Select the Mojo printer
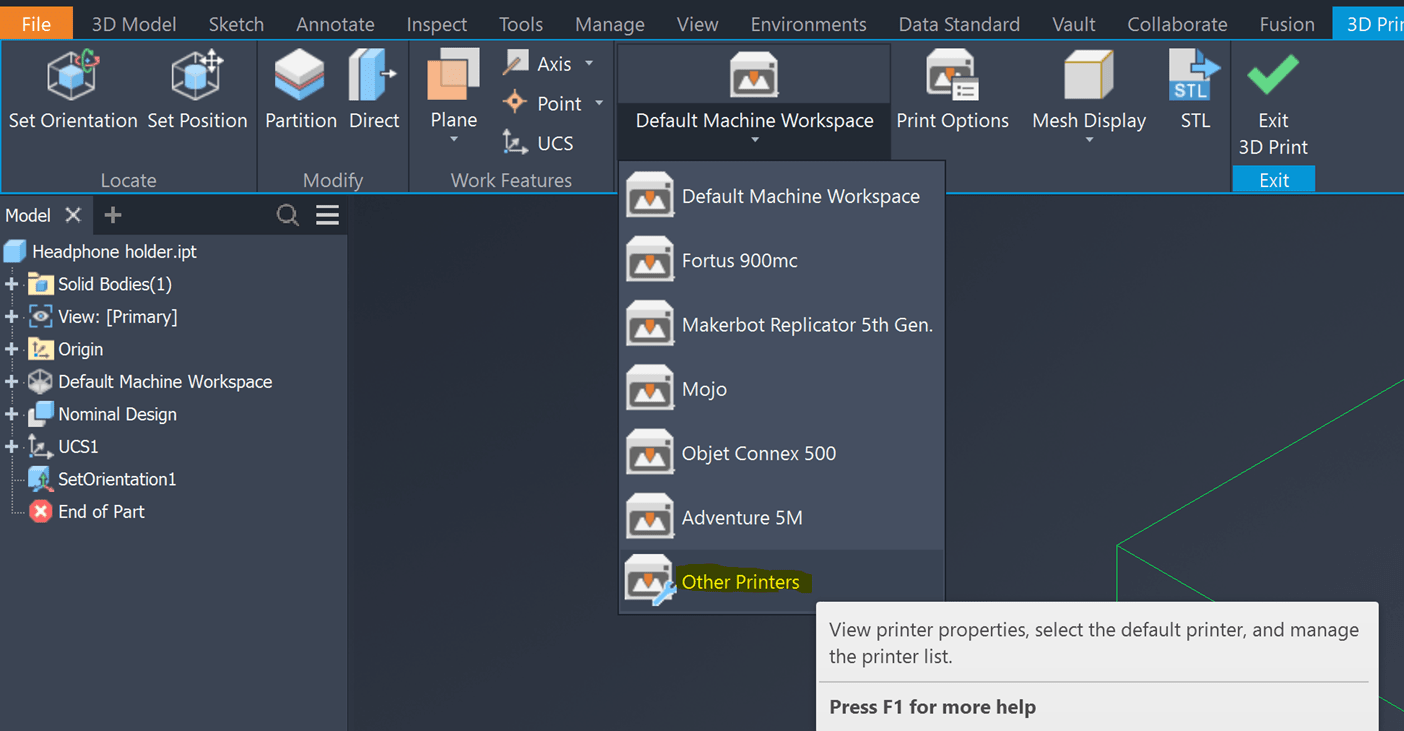This screenshot has width=1404, height=731. 781,389
